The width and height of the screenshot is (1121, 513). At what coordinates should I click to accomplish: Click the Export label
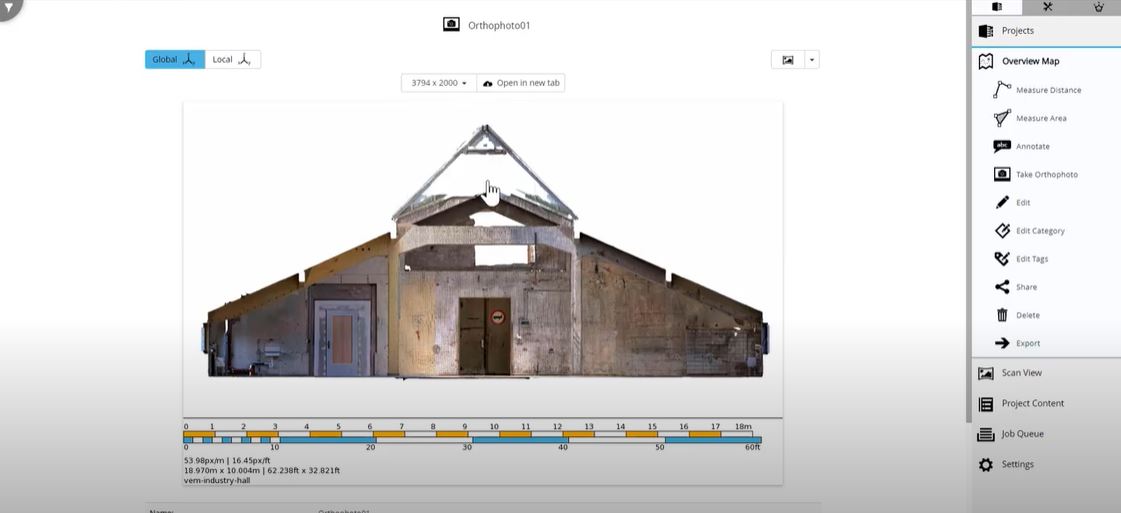click(1028, 343)
